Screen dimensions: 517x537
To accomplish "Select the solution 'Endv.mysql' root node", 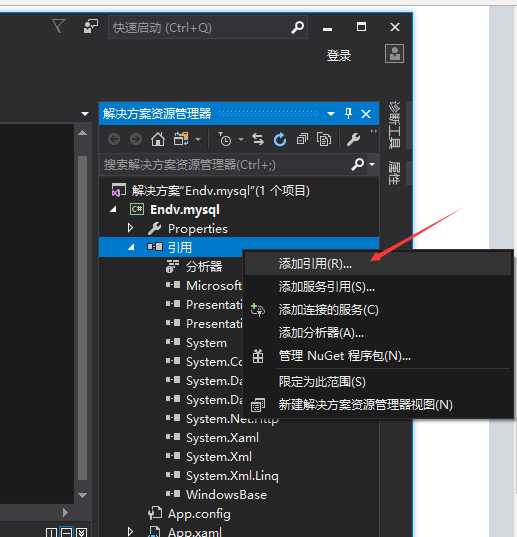I will (220, 190).
